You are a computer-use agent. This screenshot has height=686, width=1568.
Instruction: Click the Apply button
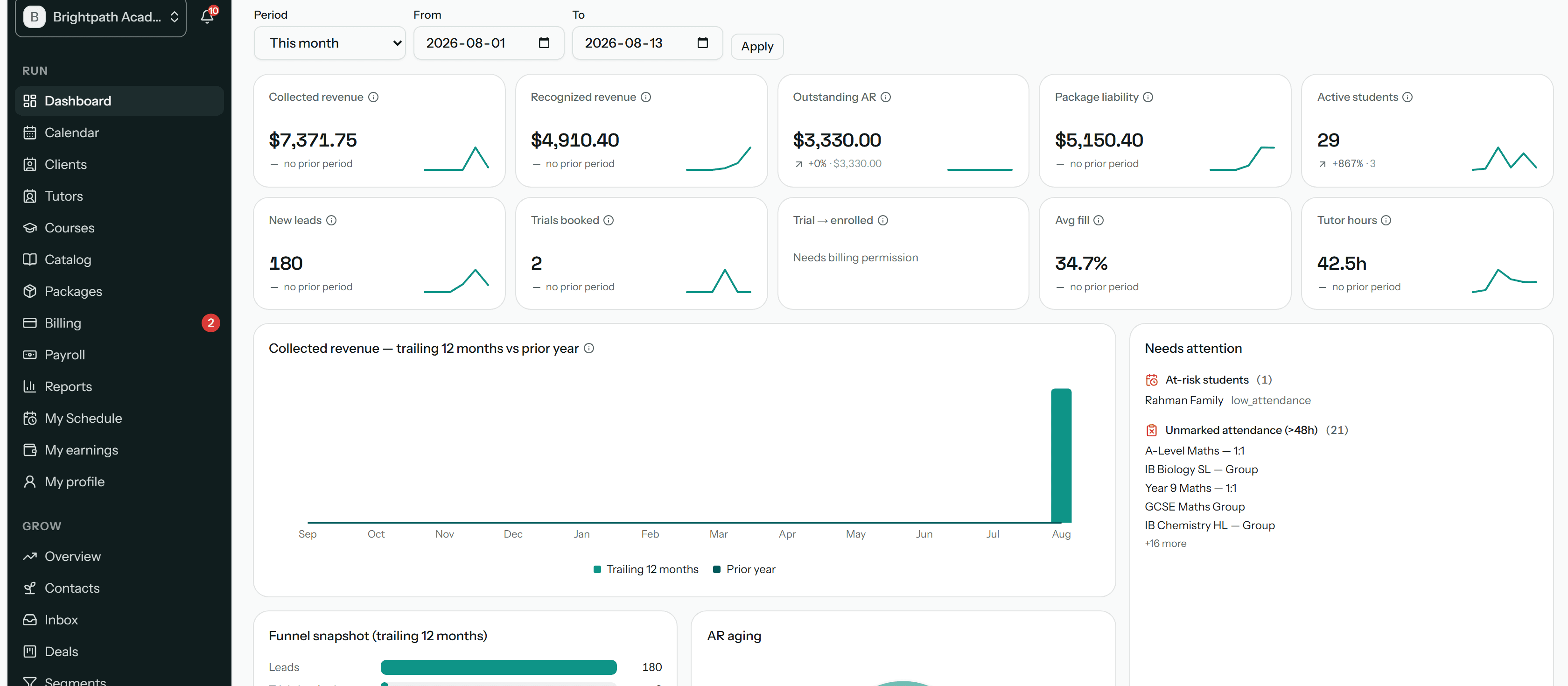click(756, 46)
